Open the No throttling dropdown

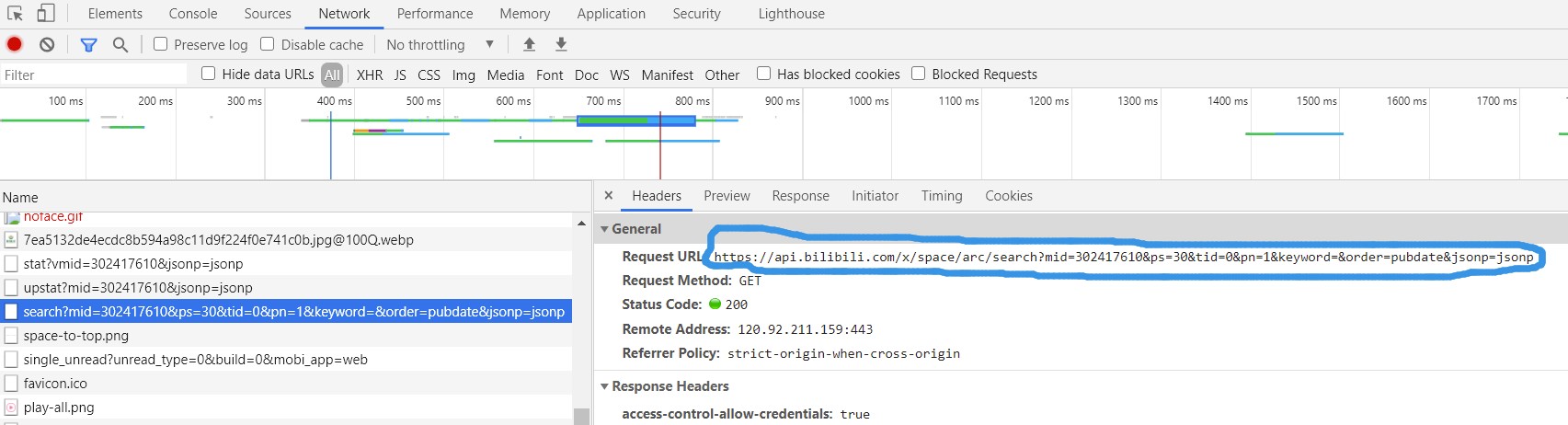coord(440,44)
